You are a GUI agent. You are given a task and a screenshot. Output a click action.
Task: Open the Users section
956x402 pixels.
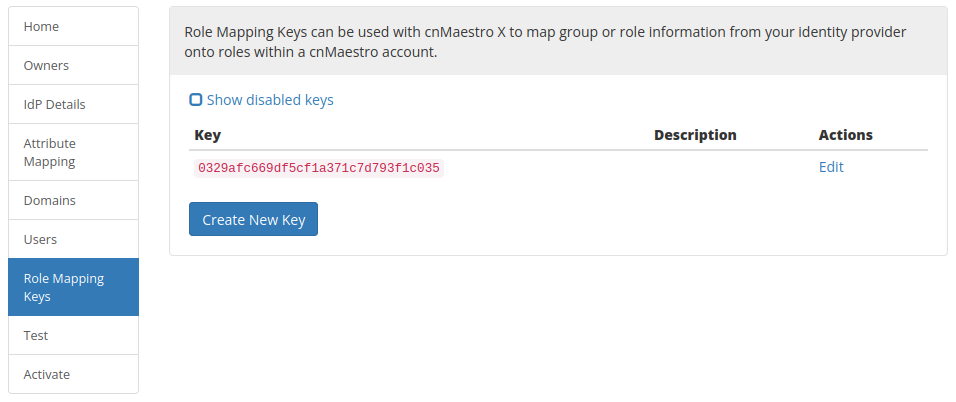pyautogui.click(x=73, y=239)
